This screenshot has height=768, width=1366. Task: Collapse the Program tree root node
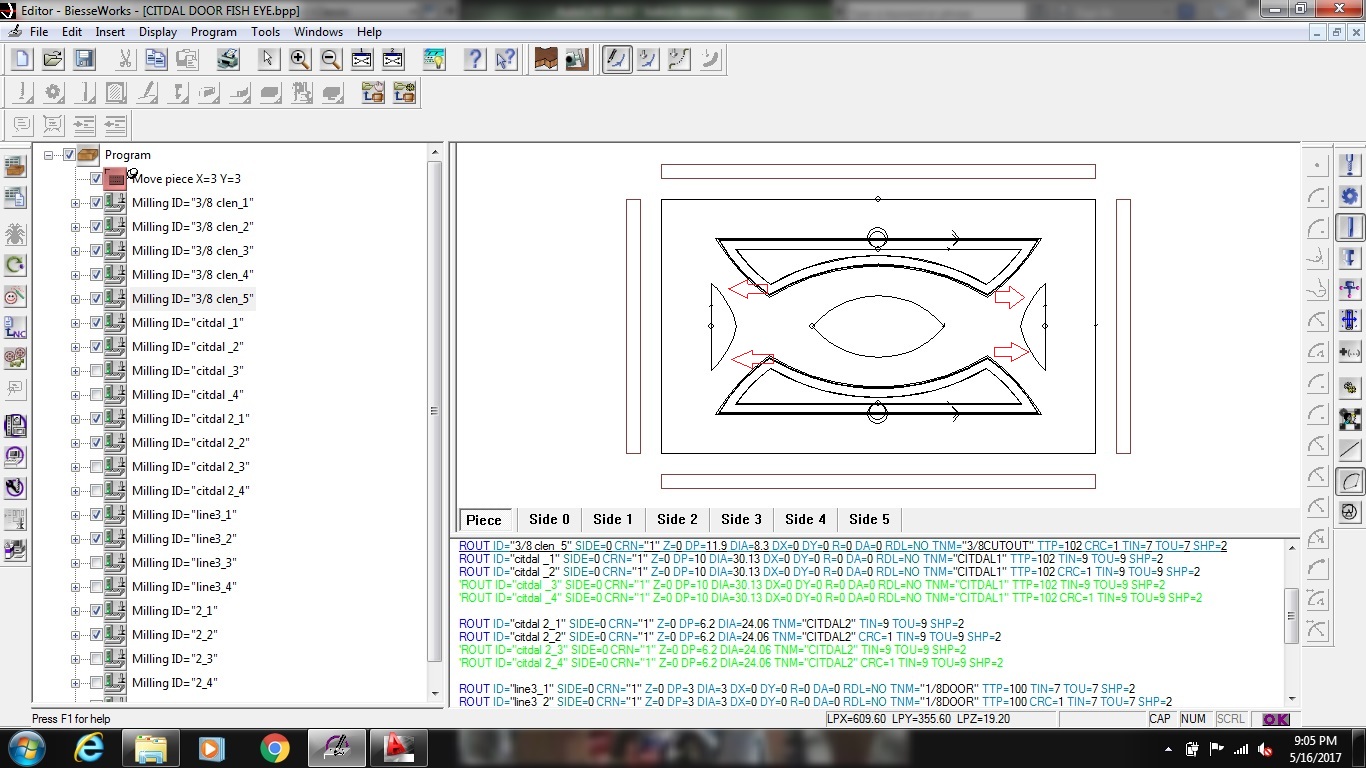click(x=47, y=155)
